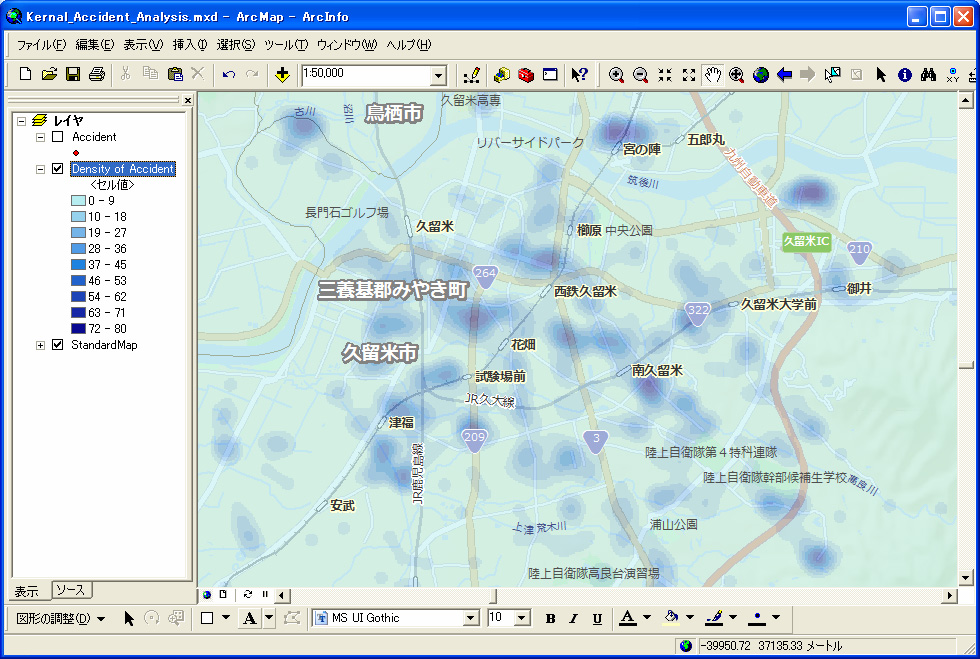Open the map scale 1:50,000 dropdown

pyautogui.click(x=438, y=75)
